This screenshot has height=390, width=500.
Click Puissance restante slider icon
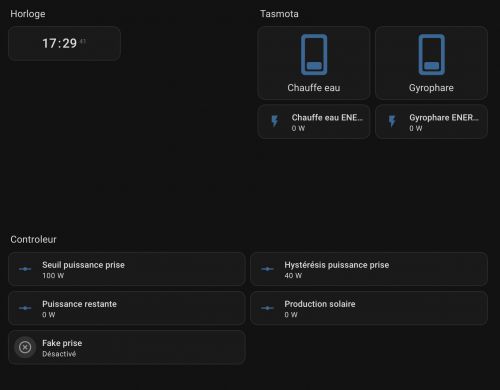(x=25, y=308)
